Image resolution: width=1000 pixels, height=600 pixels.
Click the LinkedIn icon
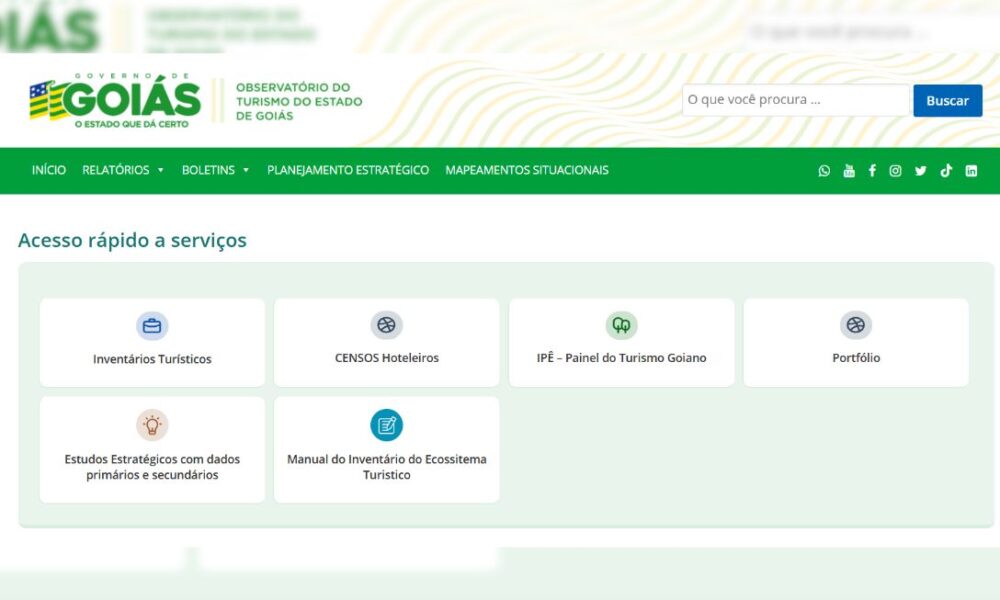pos(971,171)
